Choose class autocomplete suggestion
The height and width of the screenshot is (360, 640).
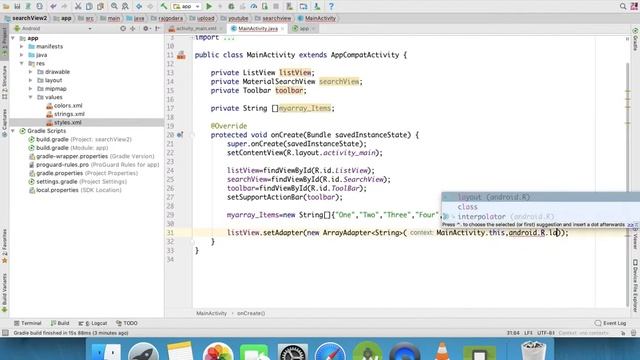click(x=541, y=207)
